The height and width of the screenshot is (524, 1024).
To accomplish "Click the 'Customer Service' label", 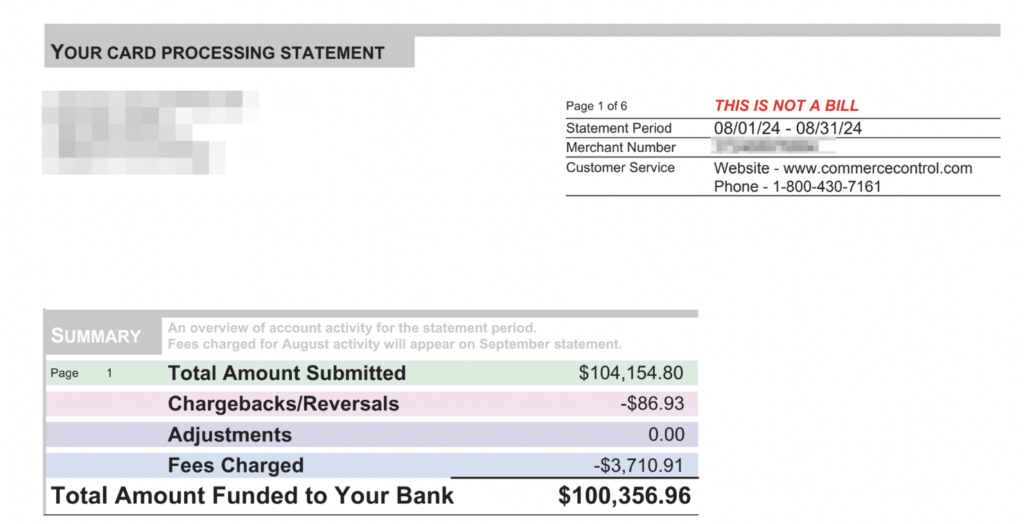I will click(x=620, y=168).
